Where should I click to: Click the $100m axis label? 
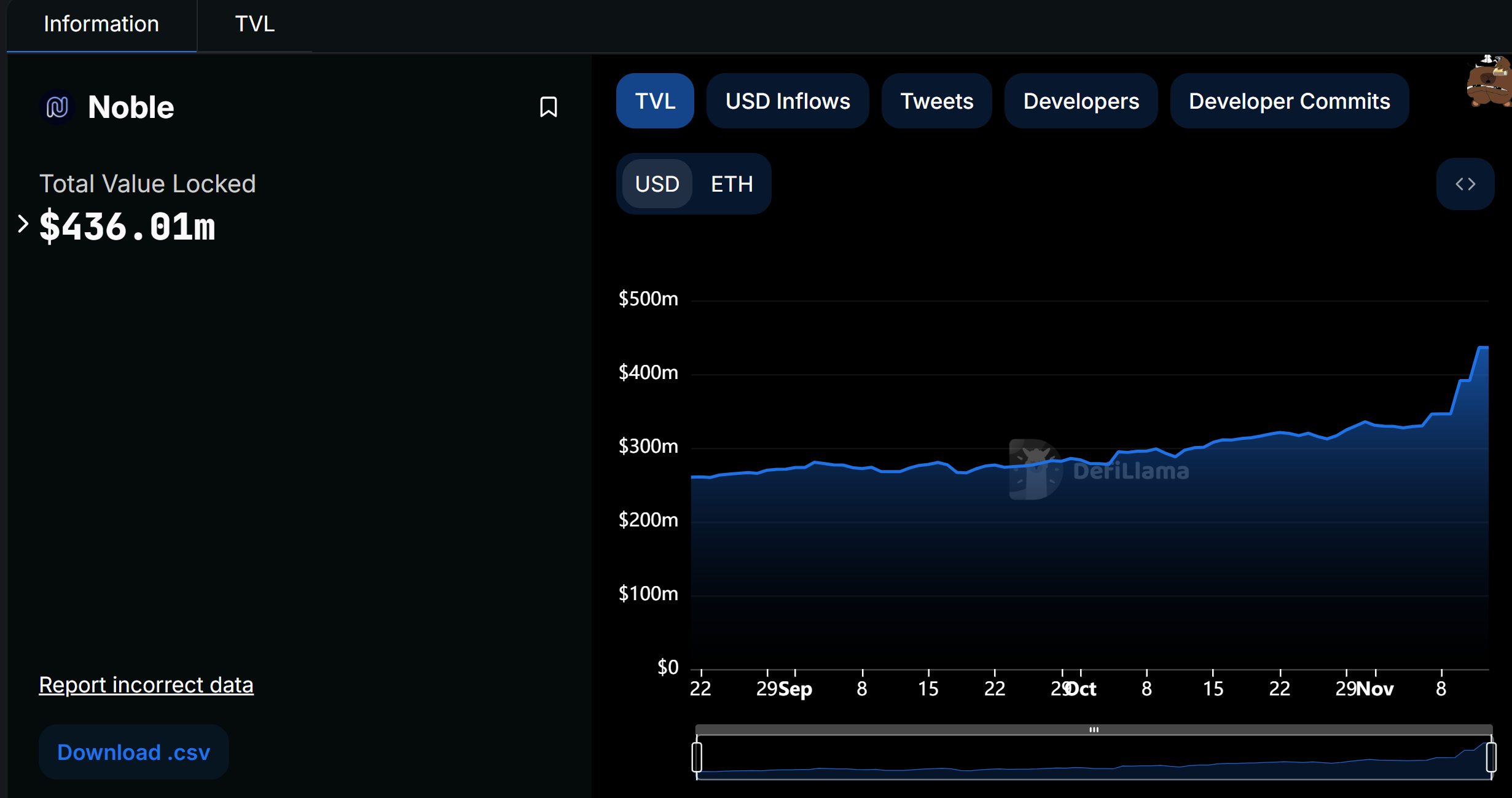pos(648,593)
